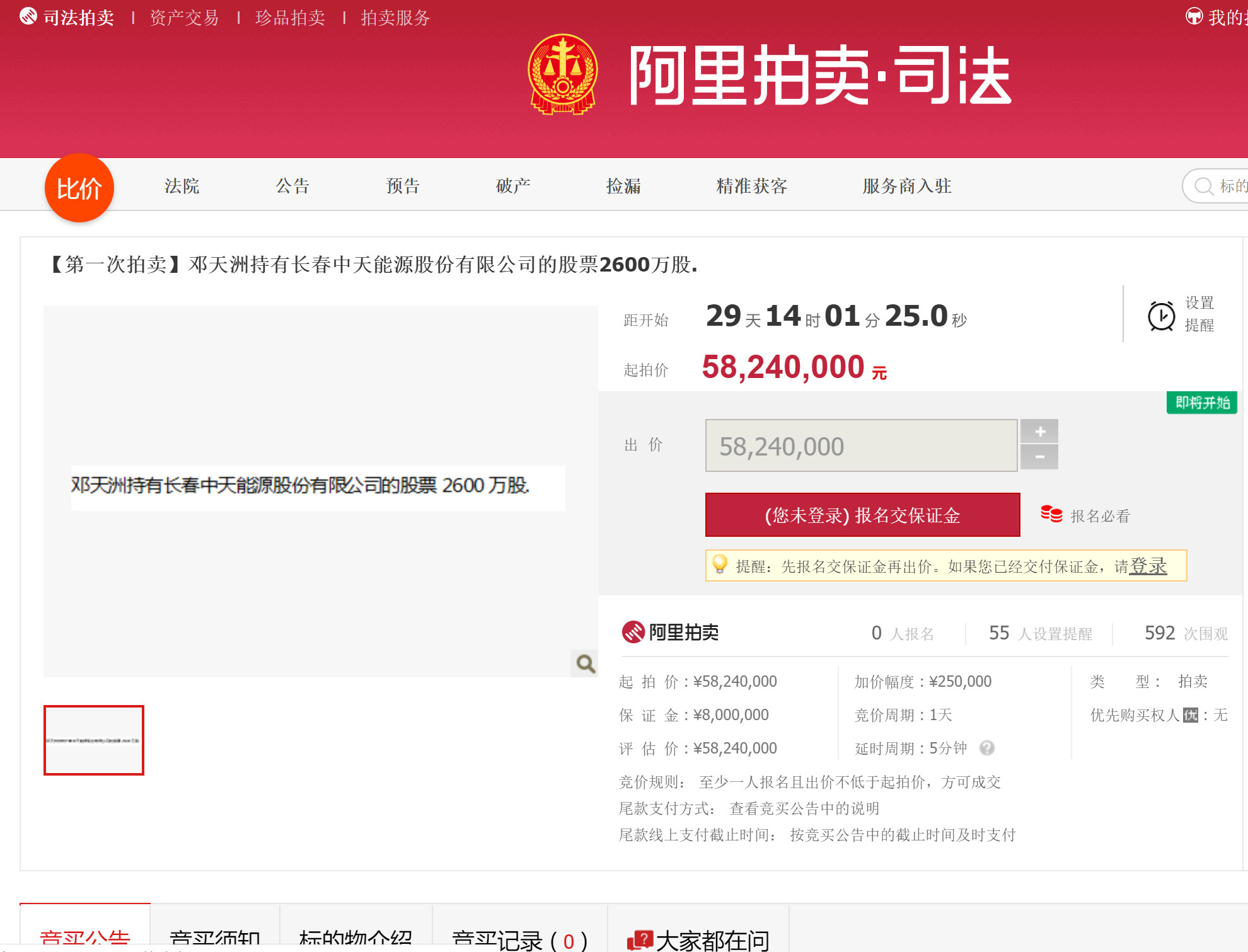The image size is (1248, 952).
Task: Click 按竞买公告中的截止时间及时支付 text
Action: (903, 835)
